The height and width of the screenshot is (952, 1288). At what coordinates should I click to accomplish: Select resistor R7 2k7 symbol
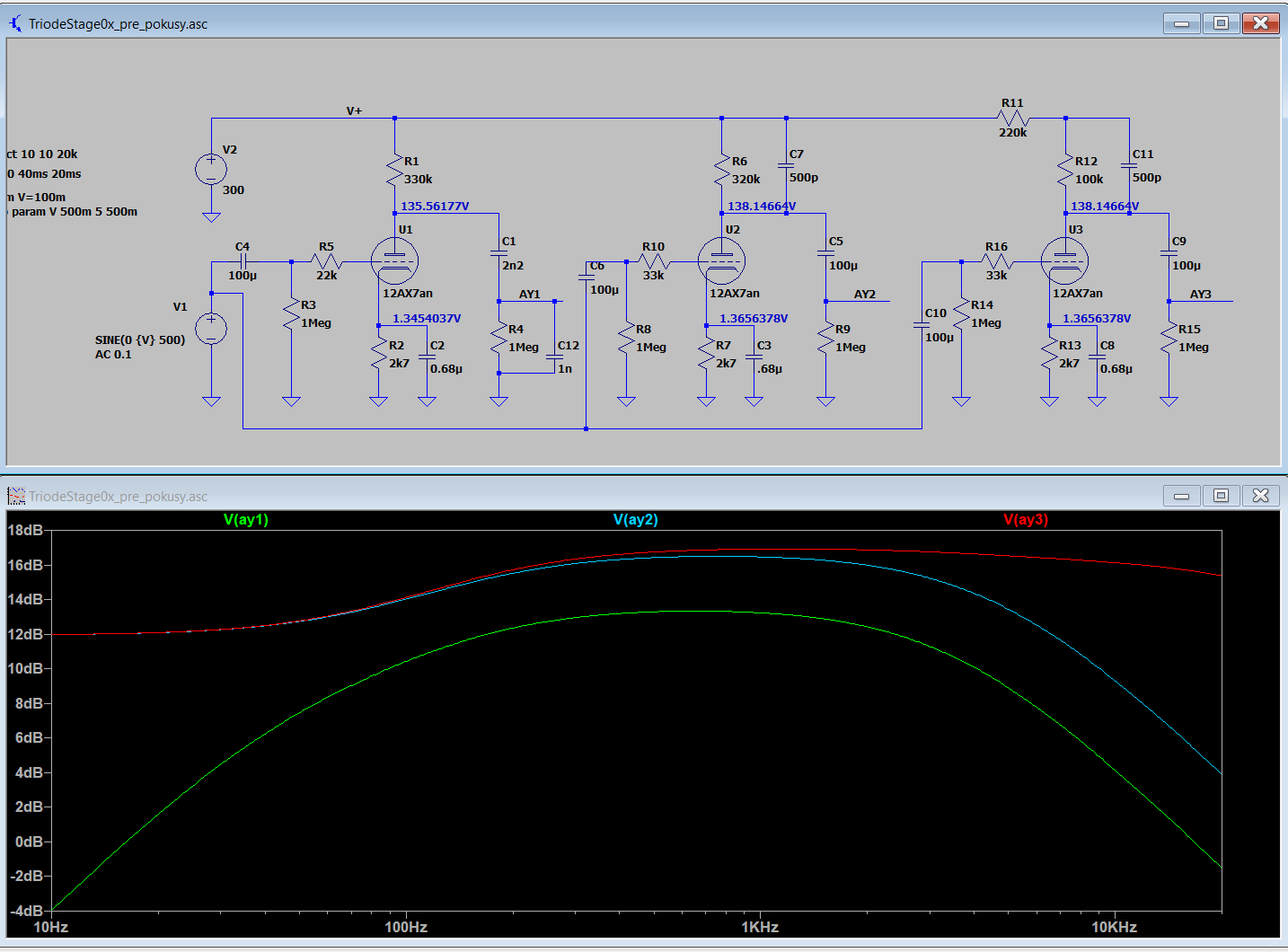706,355
